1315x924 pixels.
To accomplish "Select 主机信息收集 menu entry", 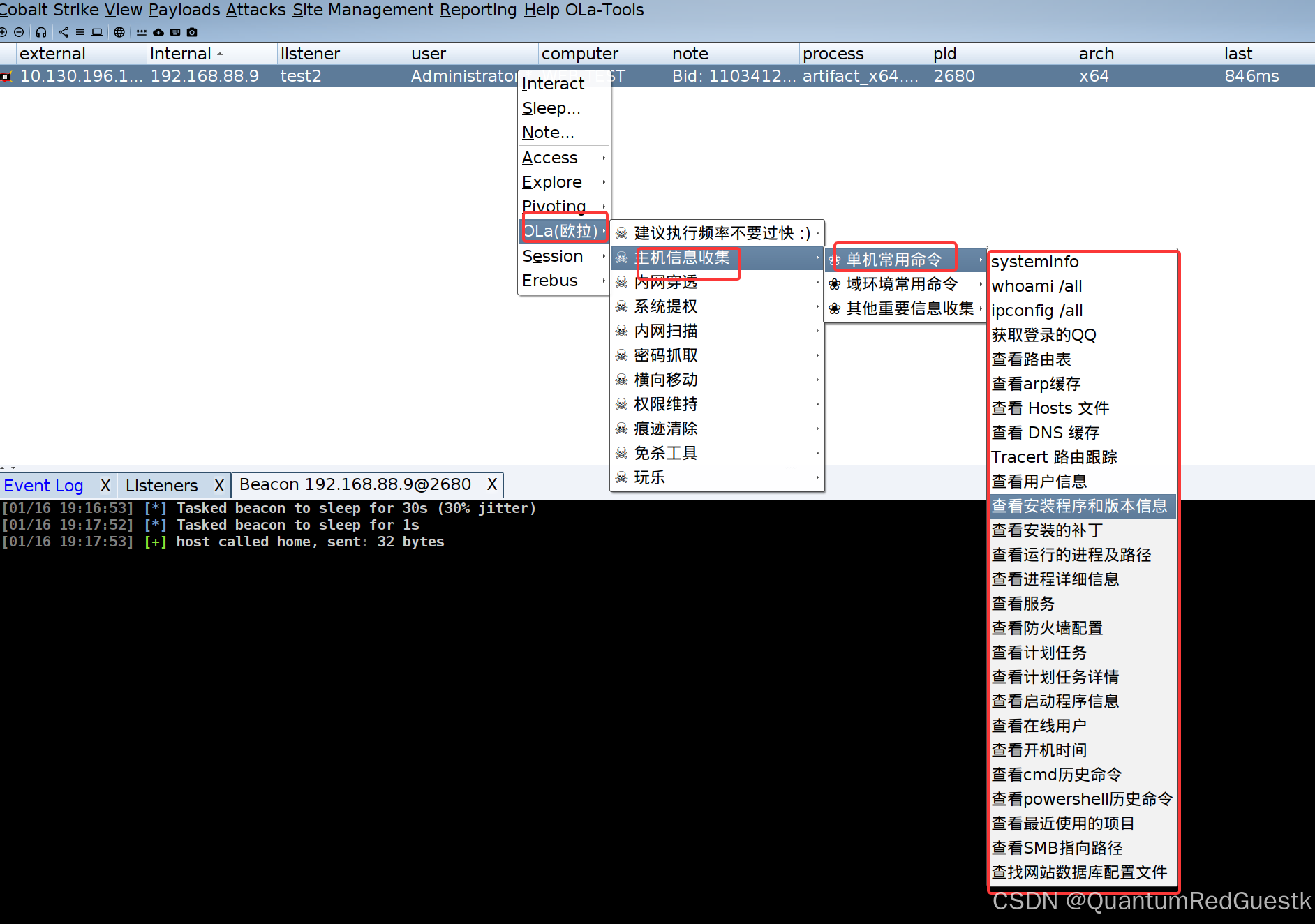I will click(x=717, y=258).
